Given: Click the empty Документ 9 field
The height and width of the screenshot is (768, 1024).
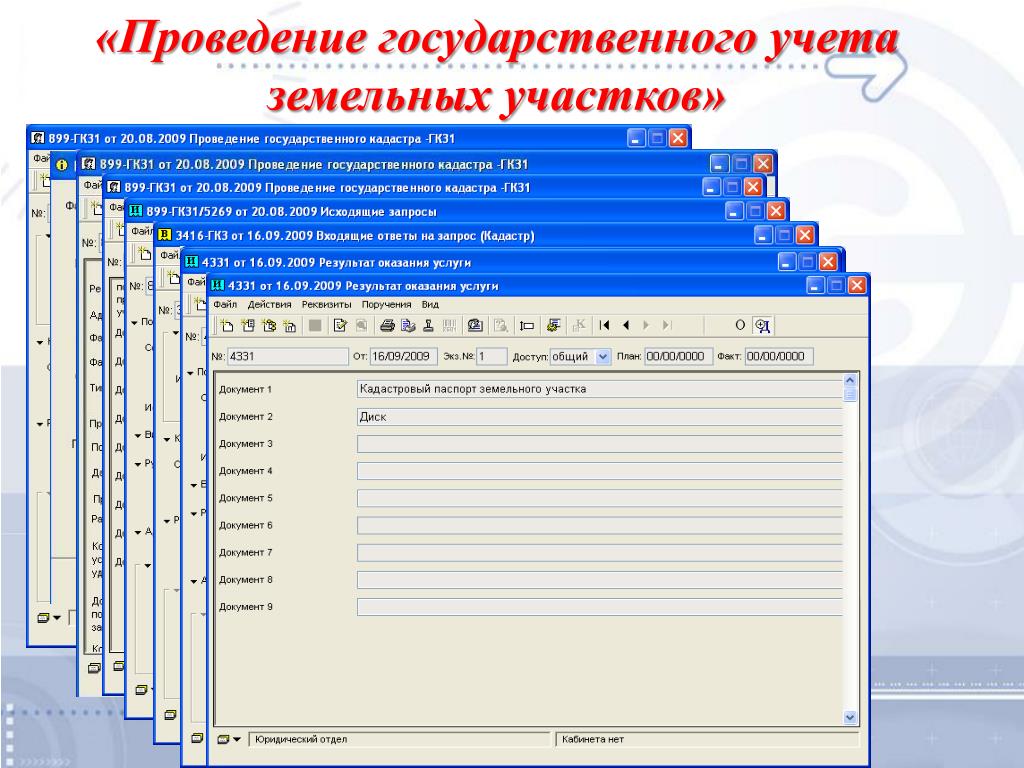Looking at the screenshot, I should [x=600, y=607].
